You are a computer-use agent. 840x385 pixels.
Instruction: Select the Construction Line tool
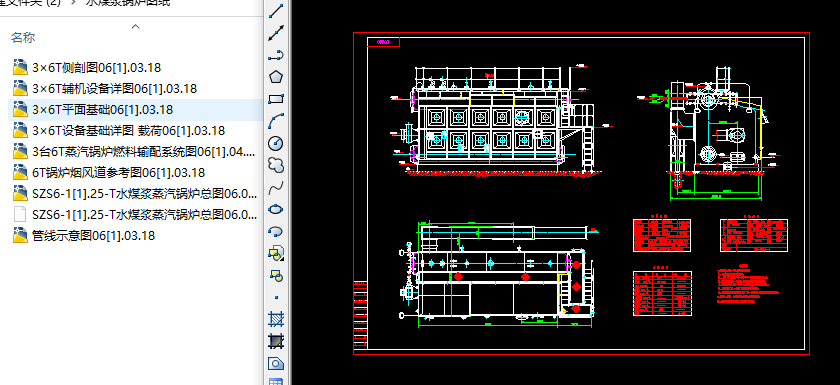(275, 33)
